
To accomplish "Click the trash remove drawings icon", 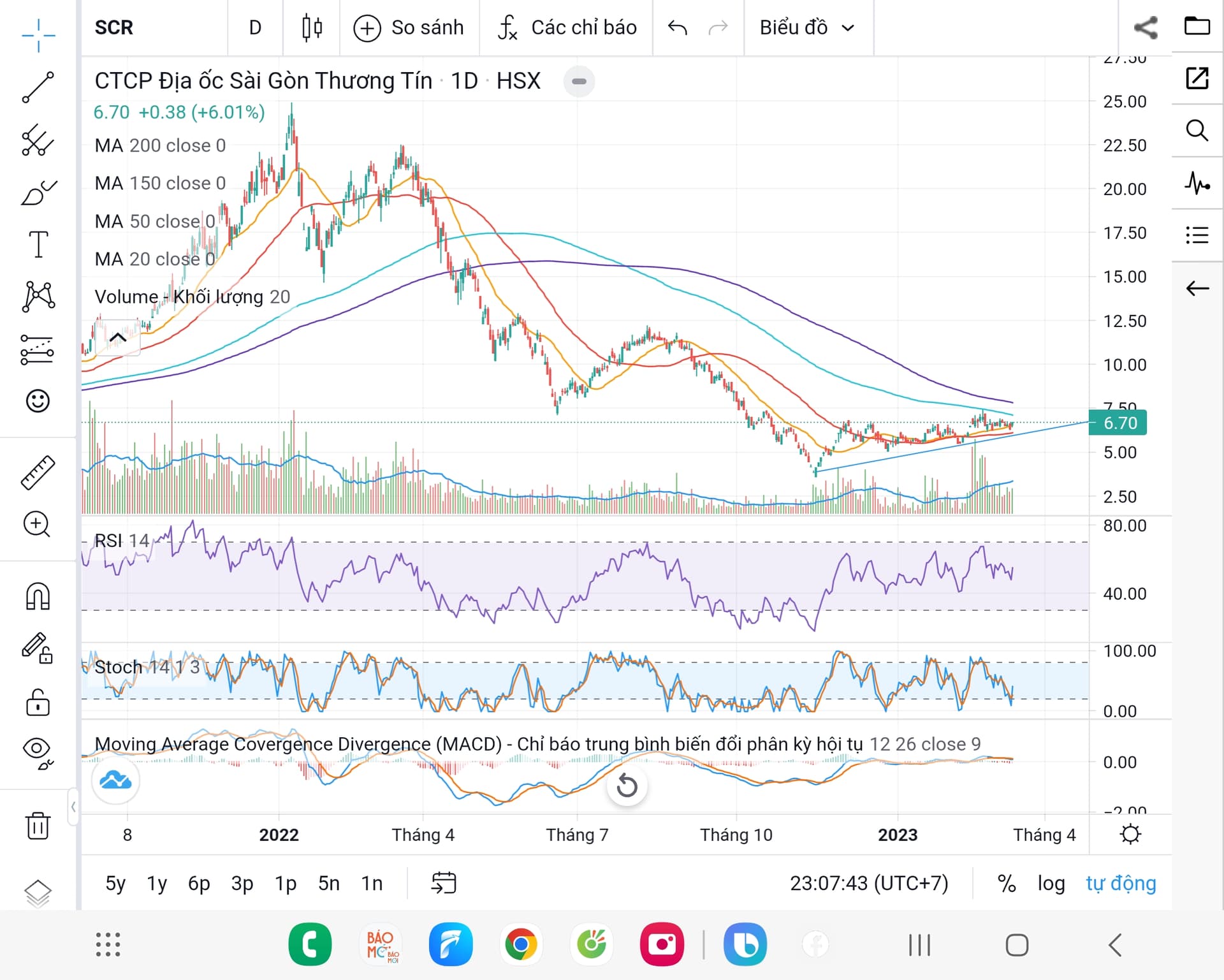I will pos(38,826).
